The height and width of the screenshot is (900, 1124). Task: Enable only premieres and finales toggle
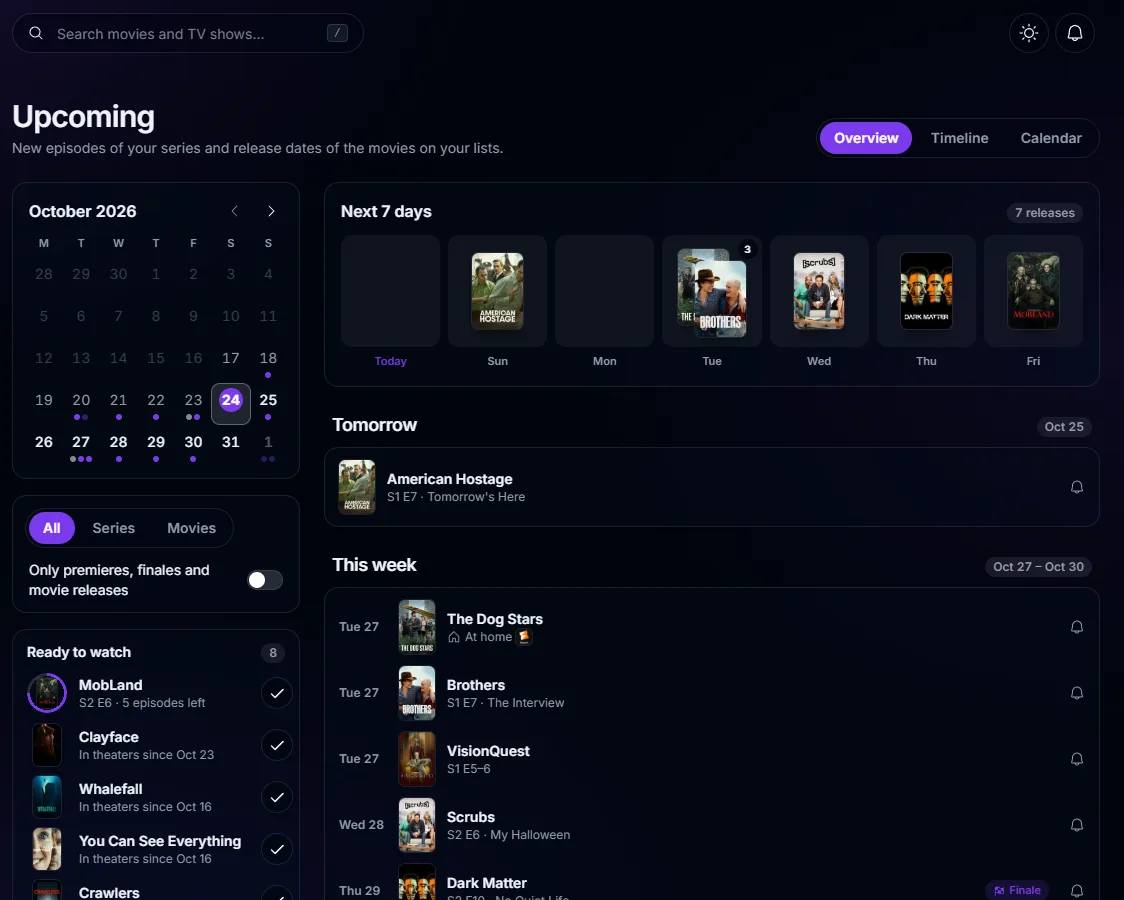pyautogui.click(x=265, y=580)
